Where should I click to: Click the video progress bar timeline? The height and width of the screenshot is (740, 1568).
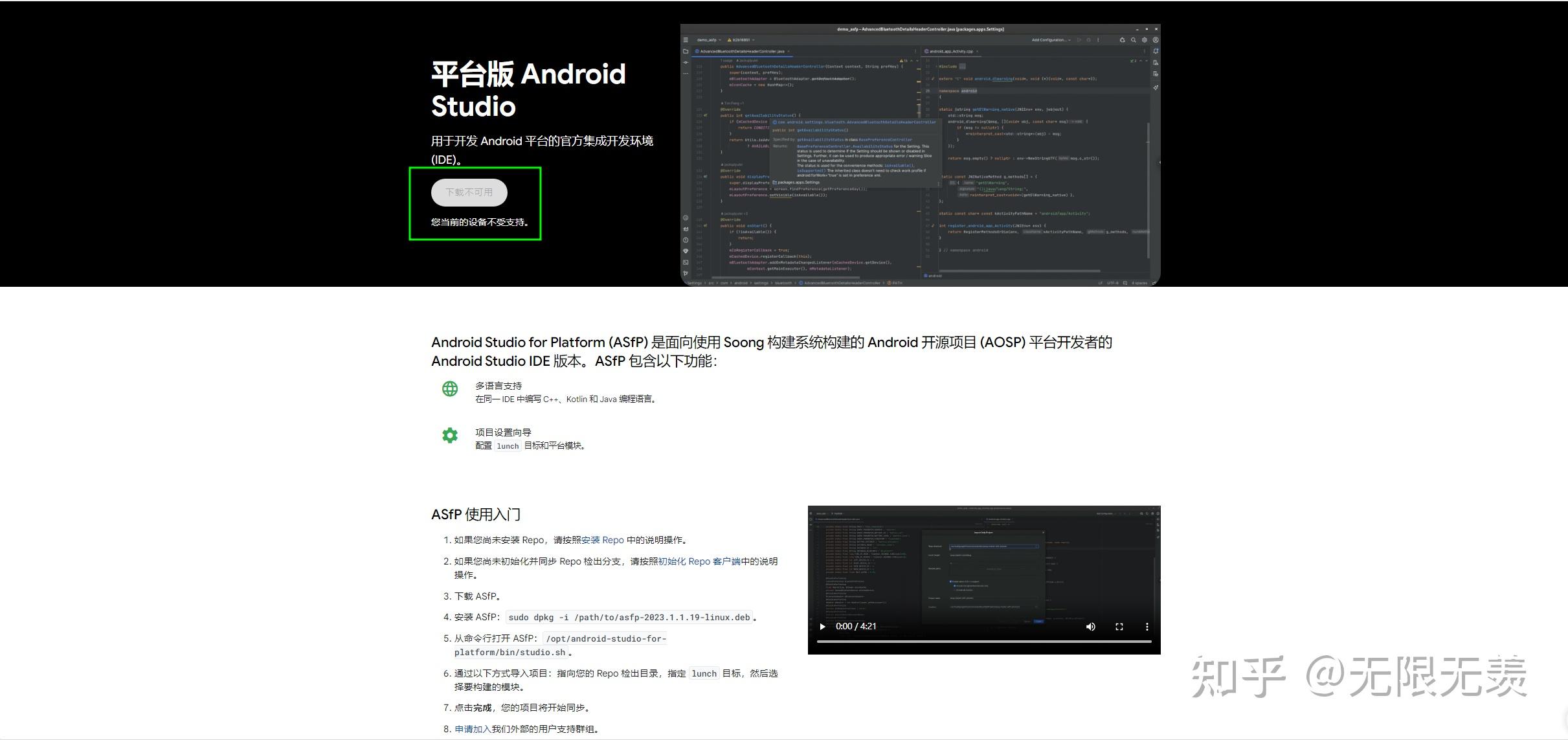[984, 640]
